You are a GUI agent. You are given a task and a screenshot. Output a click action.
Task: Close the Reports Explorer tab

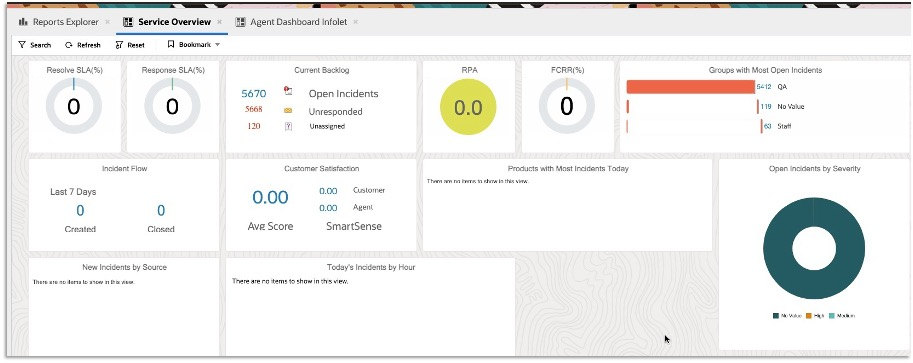pyautogui.click(x=107, y=22)
